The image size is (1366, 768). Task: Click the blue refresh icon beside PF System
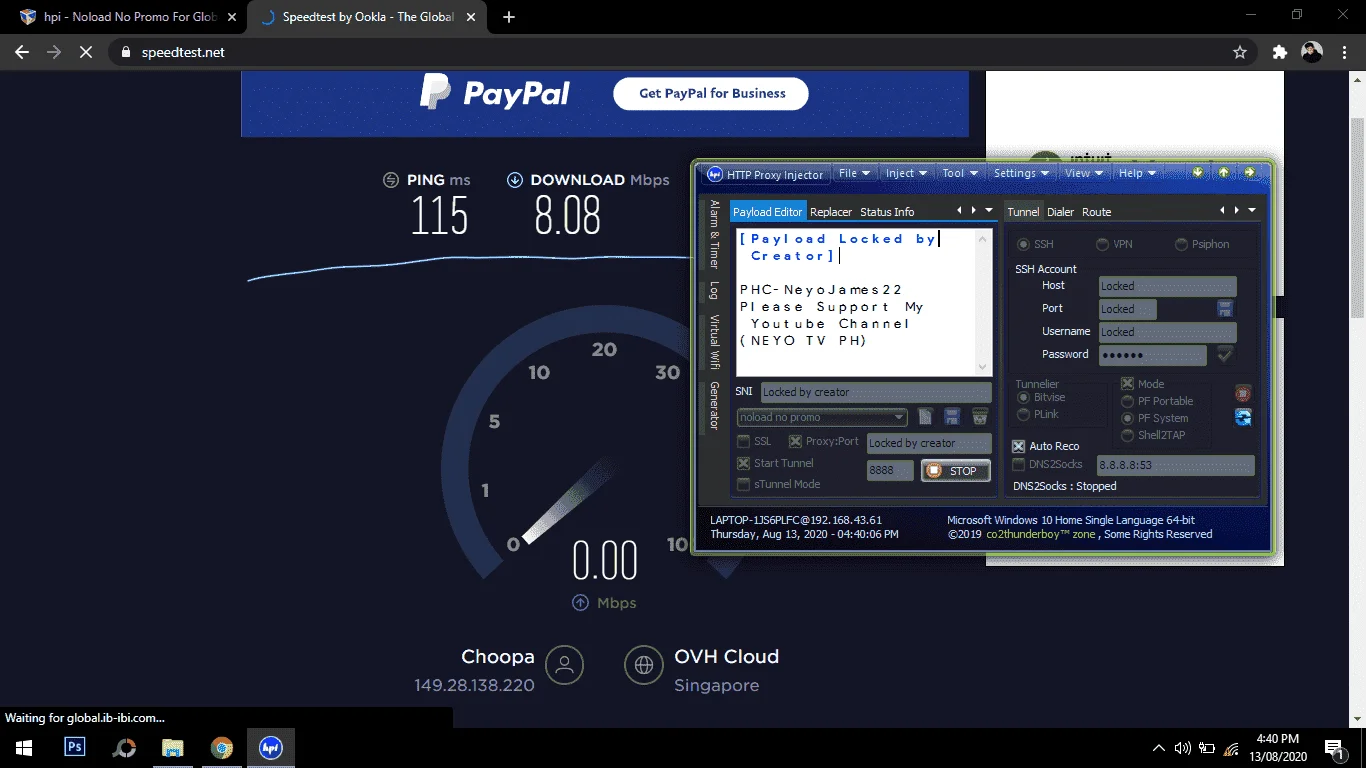(x=1243, y=417)
